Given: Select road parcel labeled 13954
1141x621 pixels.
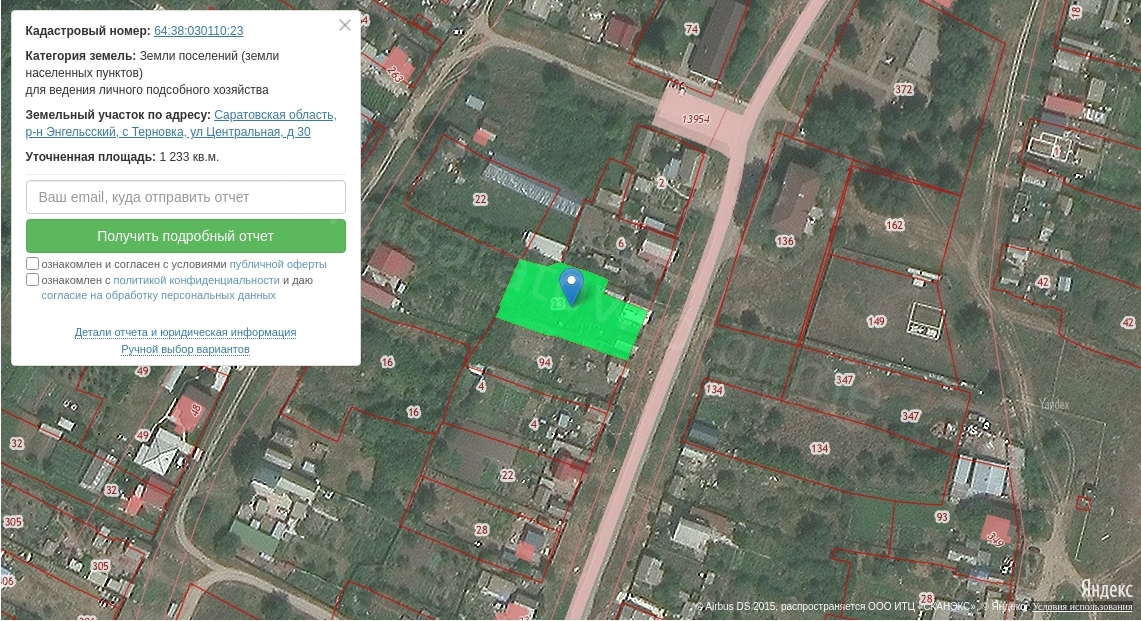Looking at the screenshot, I should [696, 120].
